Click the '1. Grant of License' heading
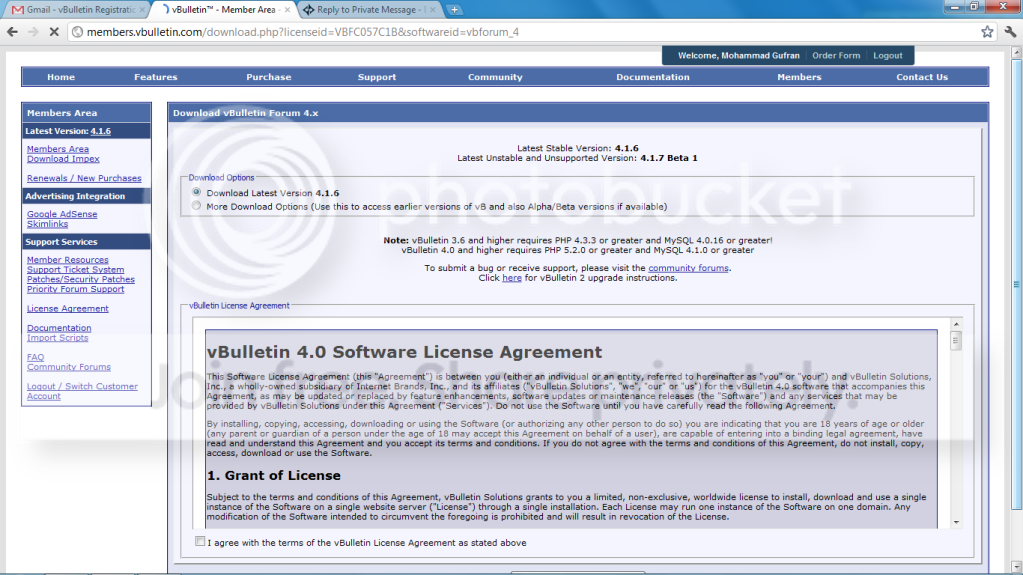This screenshot has height=575, width=1023. 273,476
